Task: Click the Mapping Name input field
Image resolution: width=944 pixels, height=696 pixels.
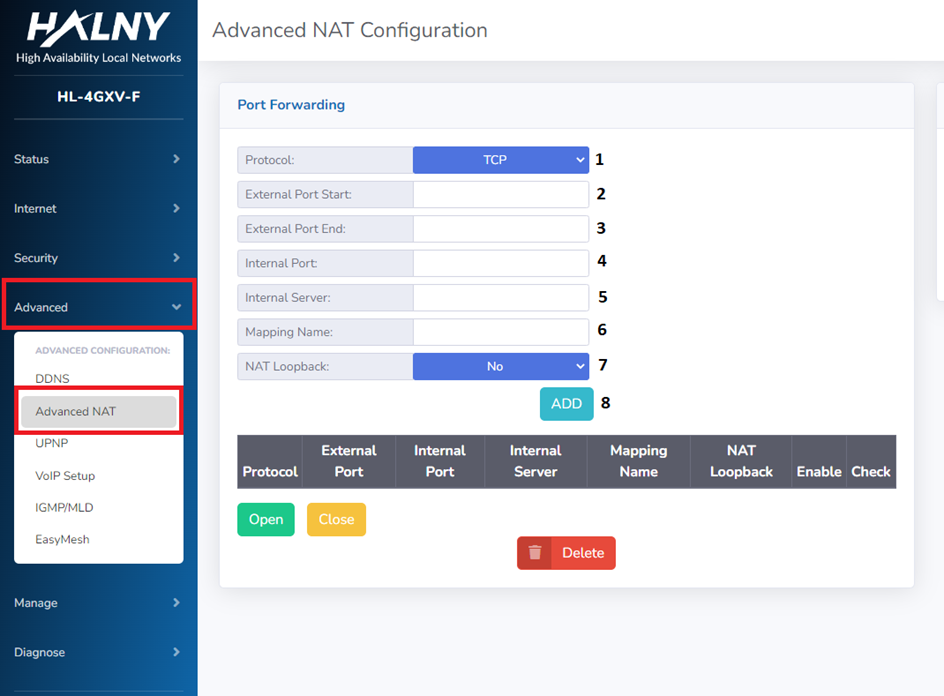Action: coord(501,332)
